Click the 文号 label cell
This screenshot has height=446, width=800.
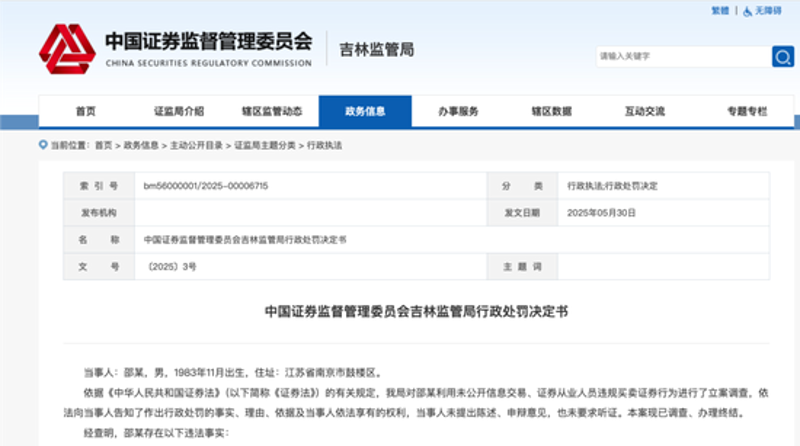[99, 266]
